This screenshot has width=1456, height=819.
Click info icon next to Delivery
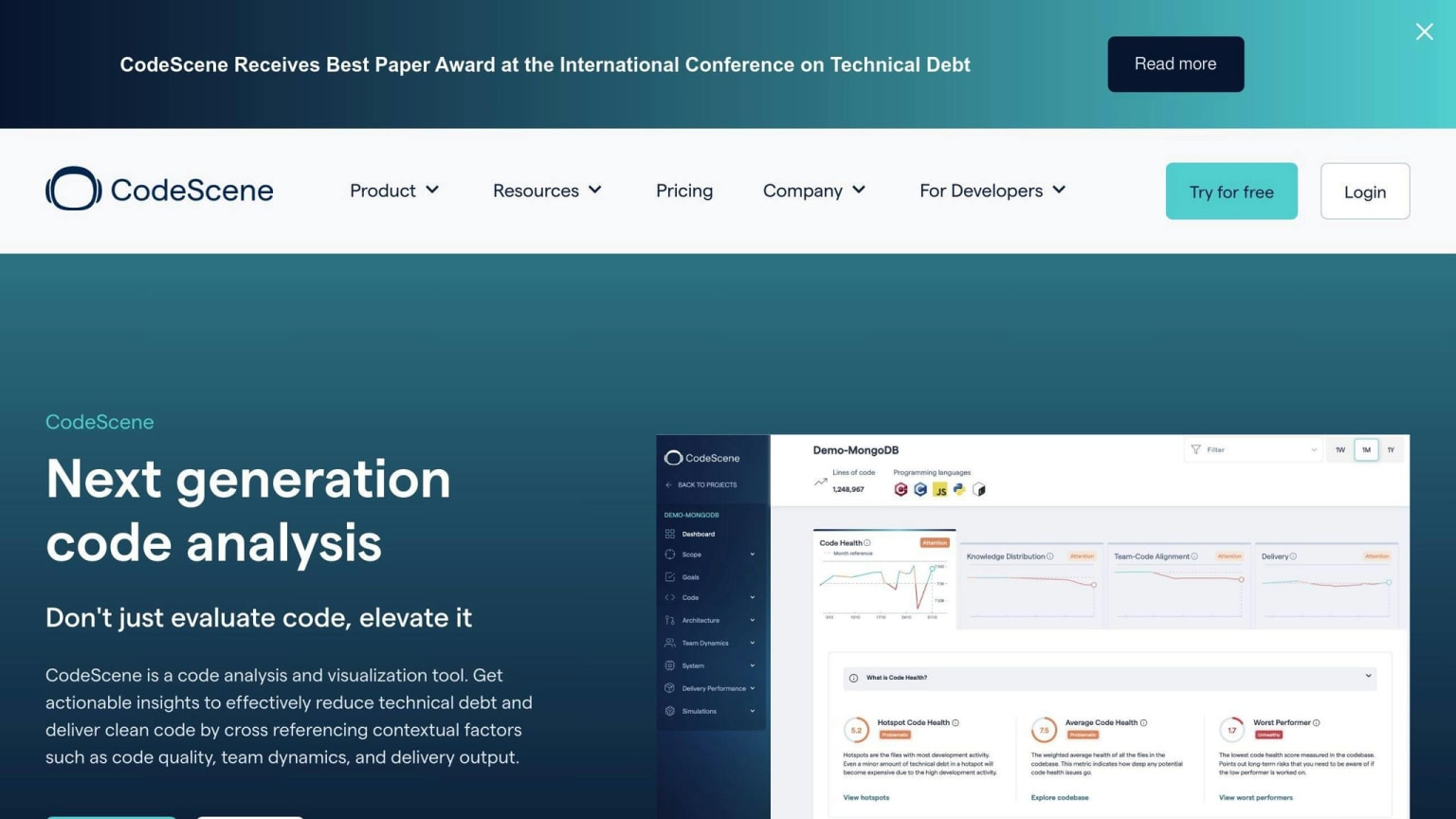[1294, 556]
